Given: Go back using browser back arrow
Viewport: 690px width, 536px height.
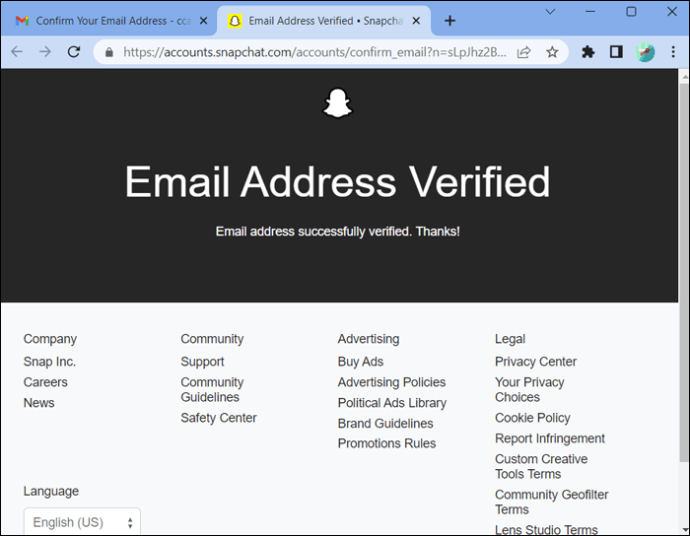Looking at the screenshot, I should click(17, 52).
